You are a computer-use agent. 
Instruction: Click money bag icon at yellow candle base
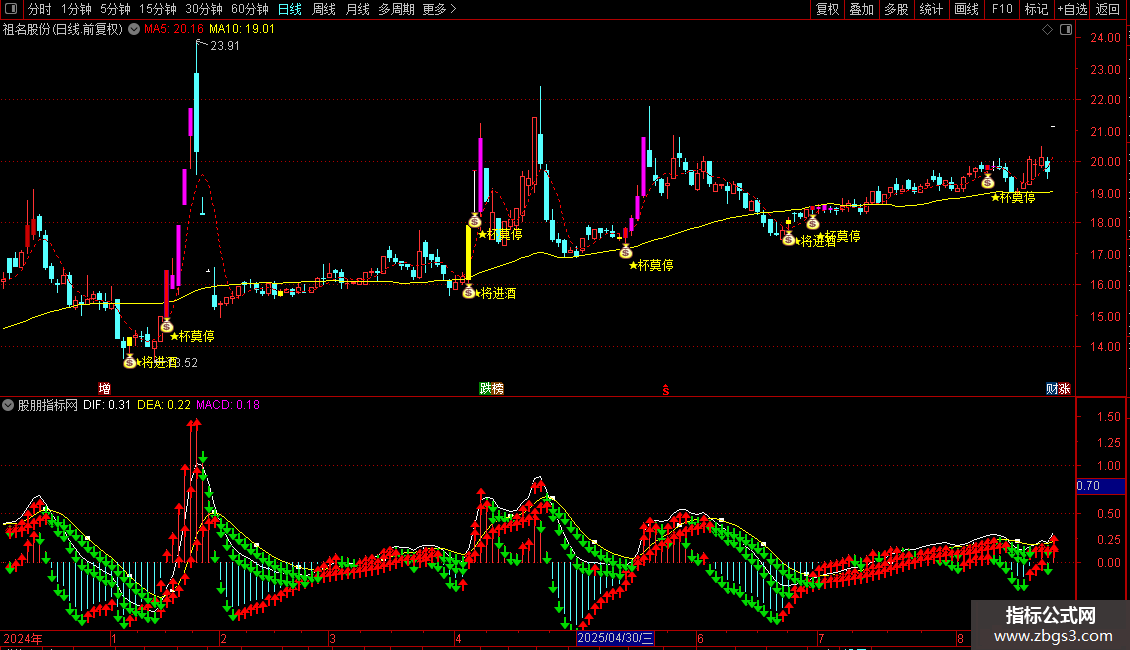(468, 292)
